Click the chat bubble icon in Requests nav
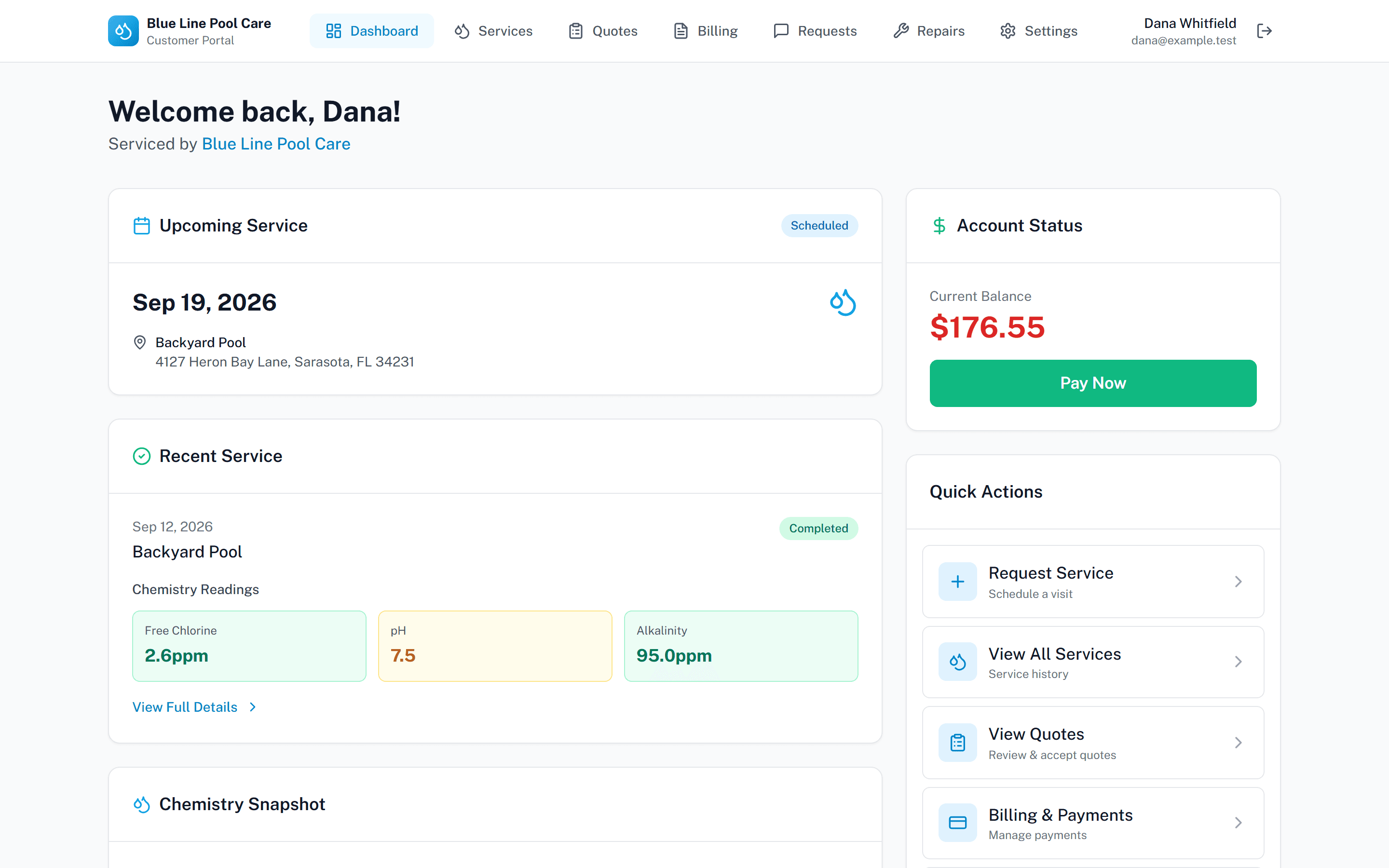The image size is (1389, 868). [x=781, y=31]
